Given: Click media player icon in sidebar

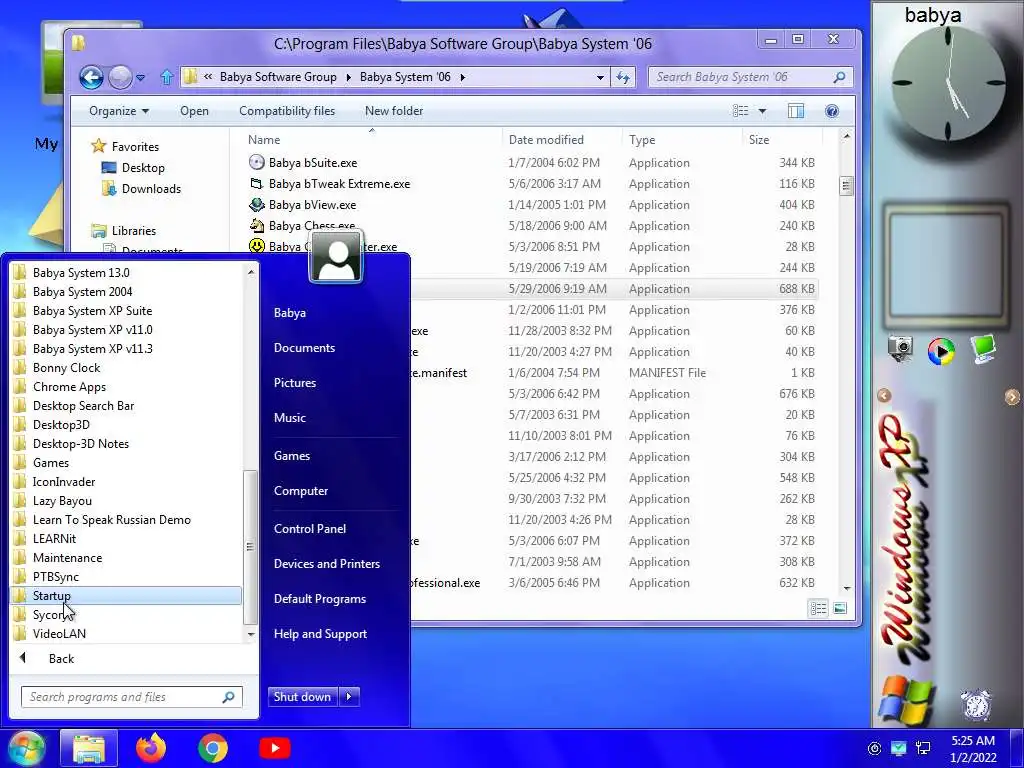Looking at the screenshot, I should (x=941, y=351).
